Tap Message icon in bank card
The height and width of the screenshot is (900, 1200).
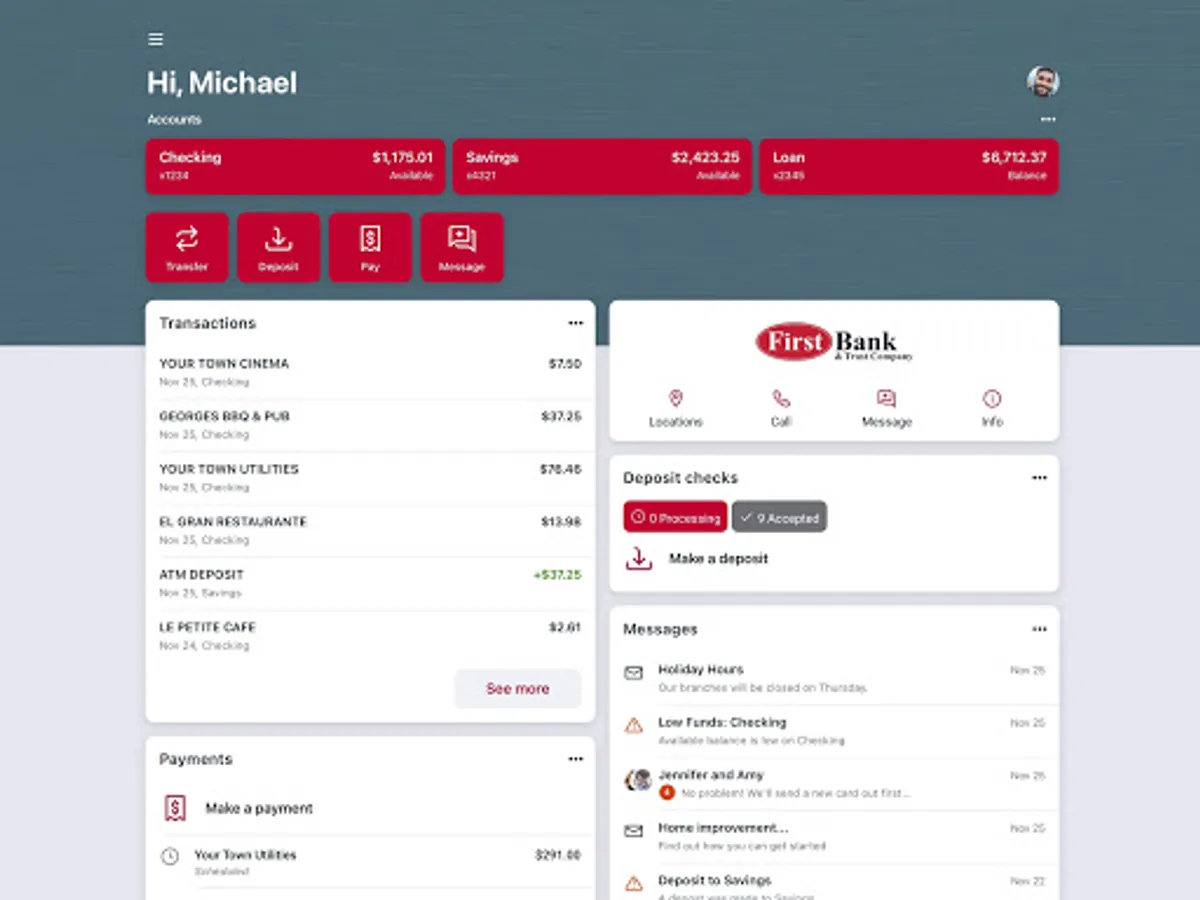point(886,398)
